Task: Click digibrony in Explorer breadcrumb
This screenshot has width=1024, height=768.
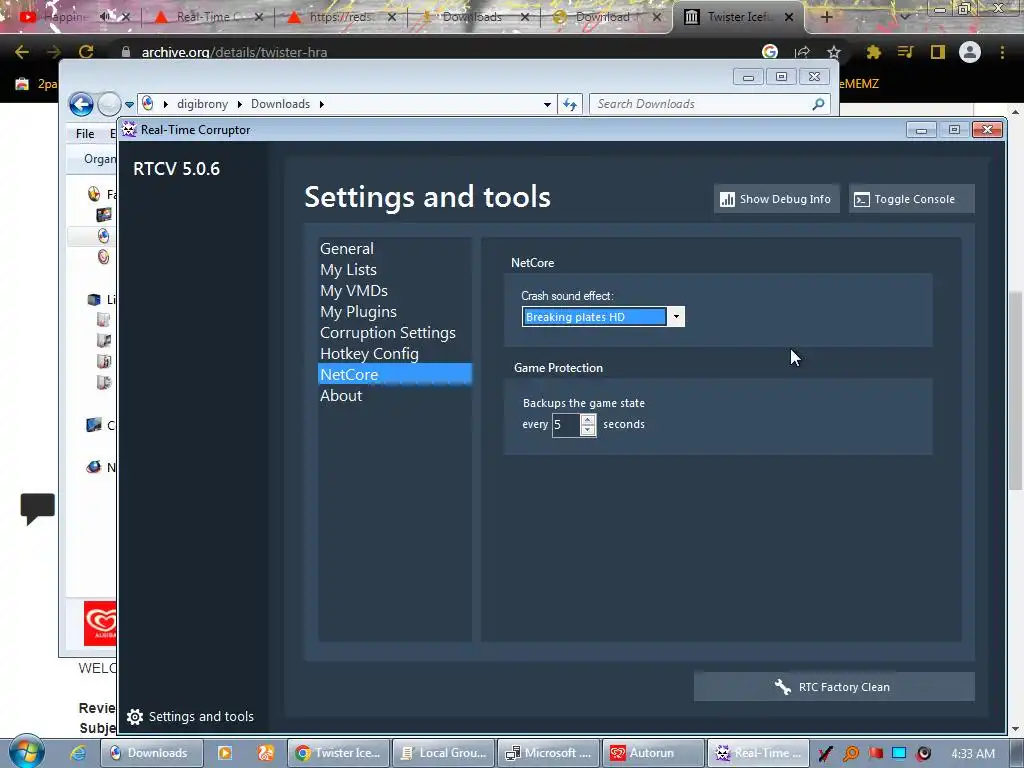Action: pos(202,104)
